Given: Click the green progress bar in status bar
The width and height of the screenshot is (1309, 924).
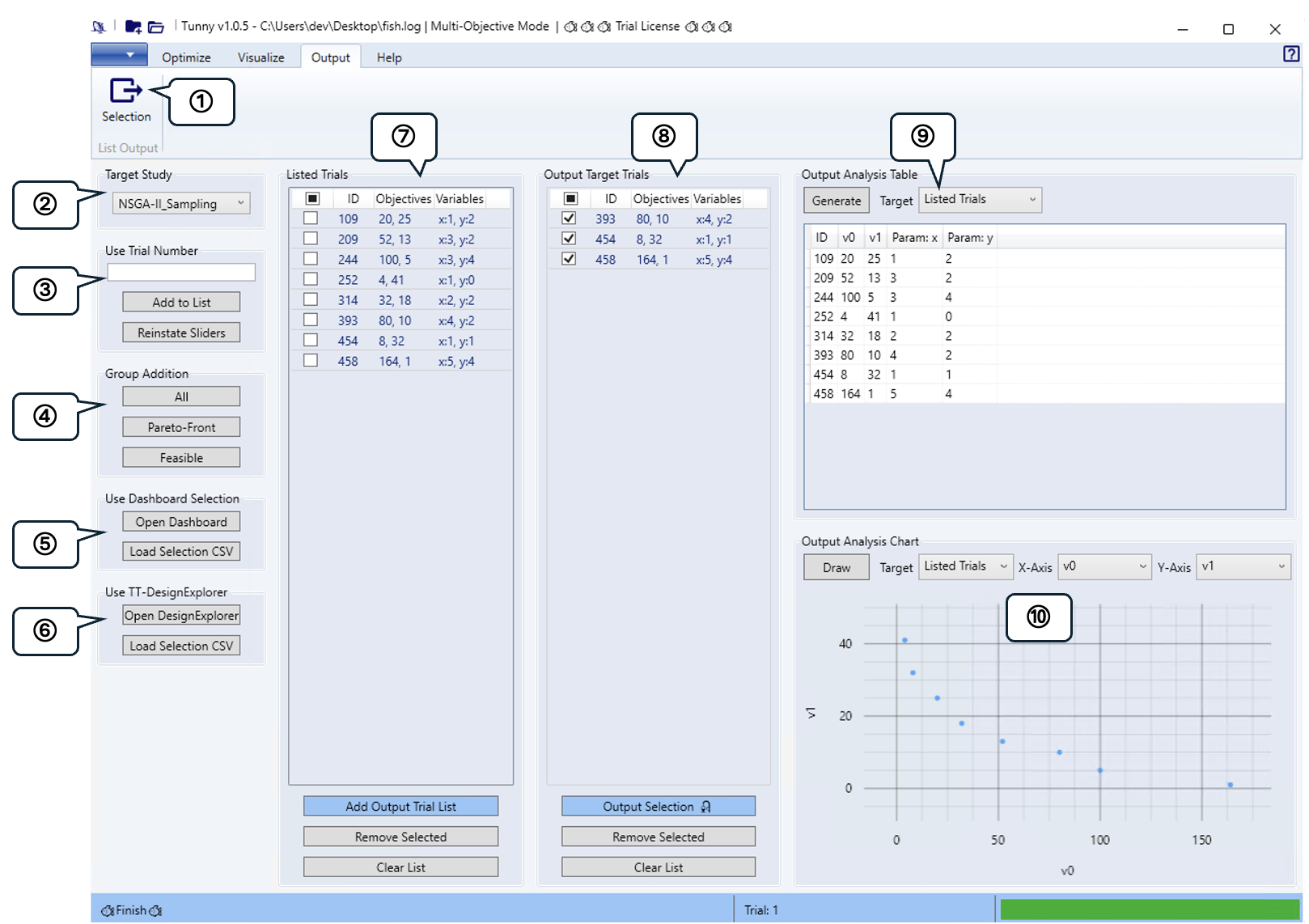Looking at the screenshot, I should click(x=1150, y=909).
